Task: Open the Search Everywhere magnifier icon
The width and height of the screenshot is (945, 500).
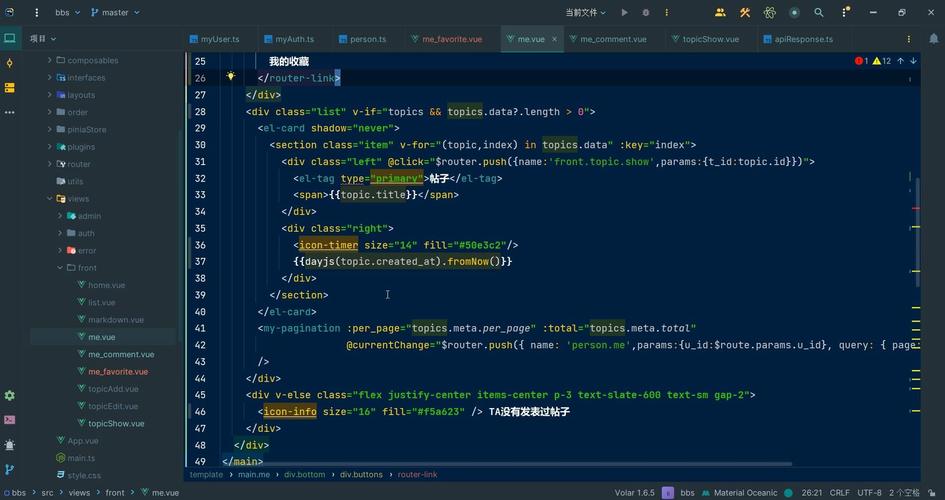Action: [819, 13]
